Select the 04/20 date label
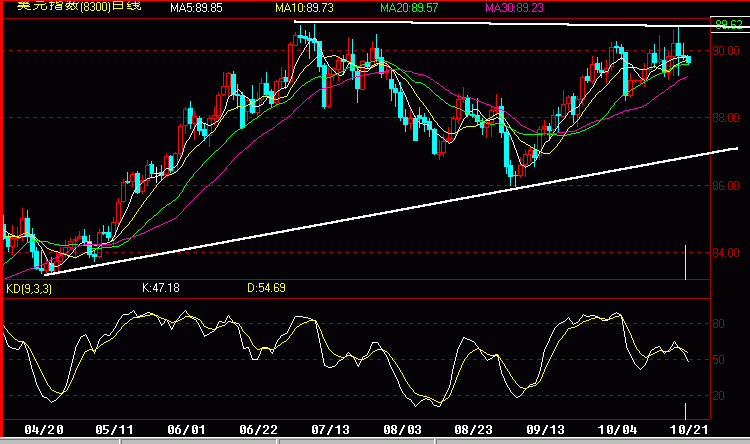The width and height of the screenshot is (750, 444). [x=44, y=430]
